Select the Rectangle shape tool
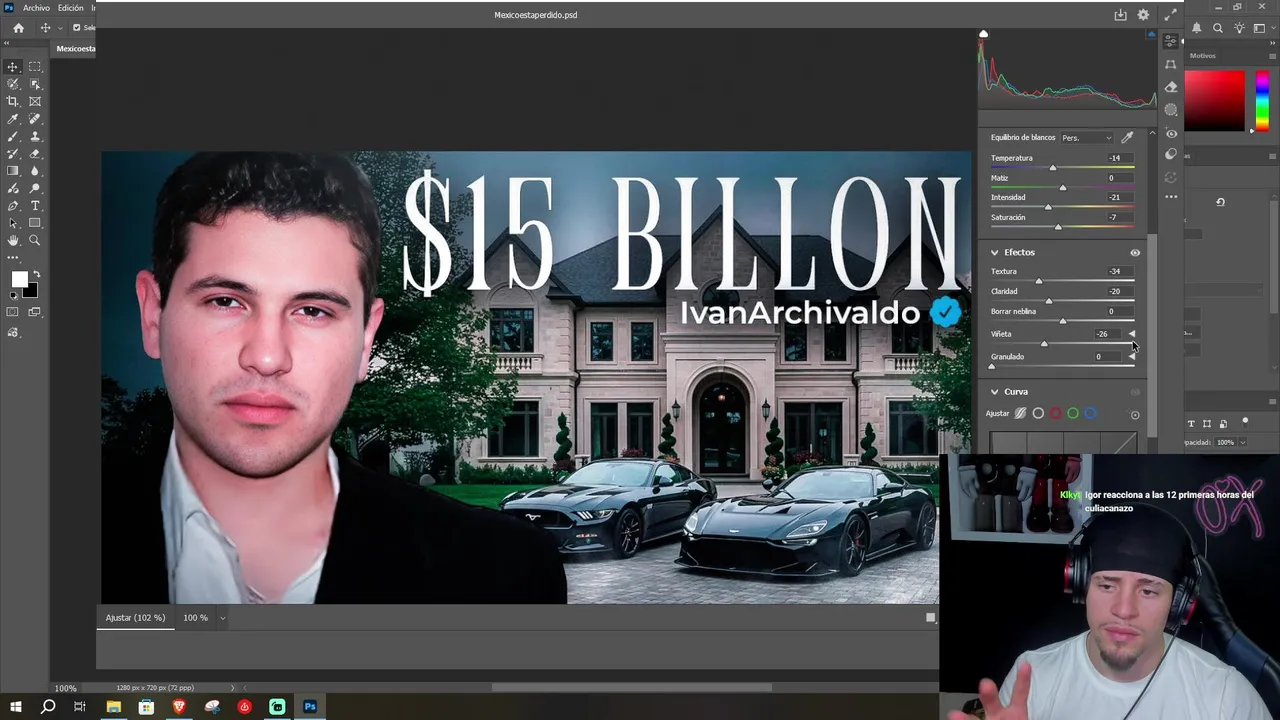1280x720 pixels. pos(35,223)
